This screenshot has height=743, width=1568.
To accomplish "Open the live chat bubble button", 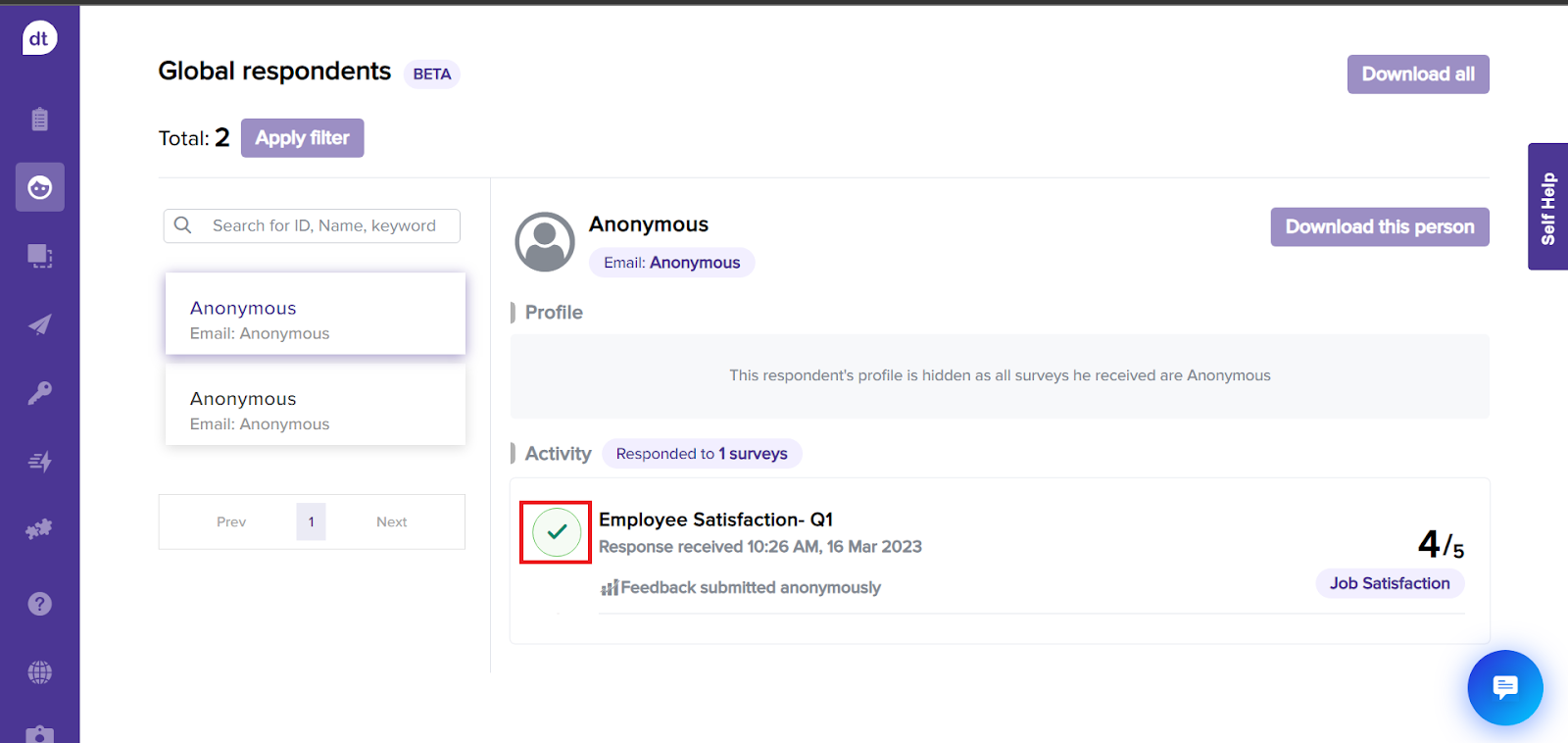I will pos(1504,687).
